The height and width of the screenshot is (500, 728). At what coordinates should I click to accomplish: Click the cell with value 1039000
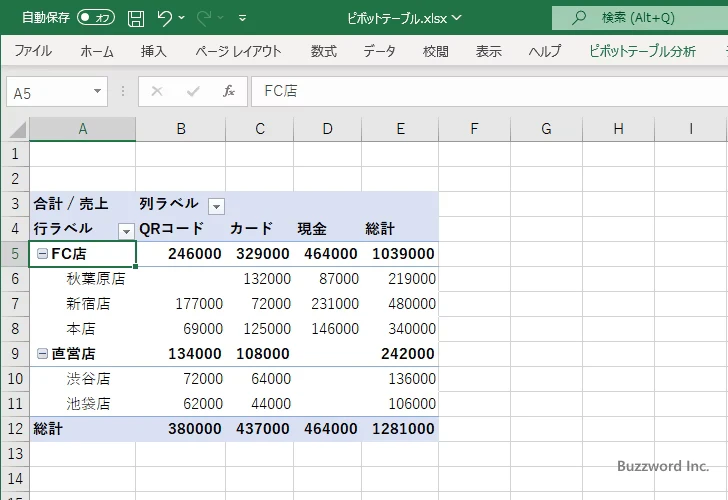[x=400, y=254]
